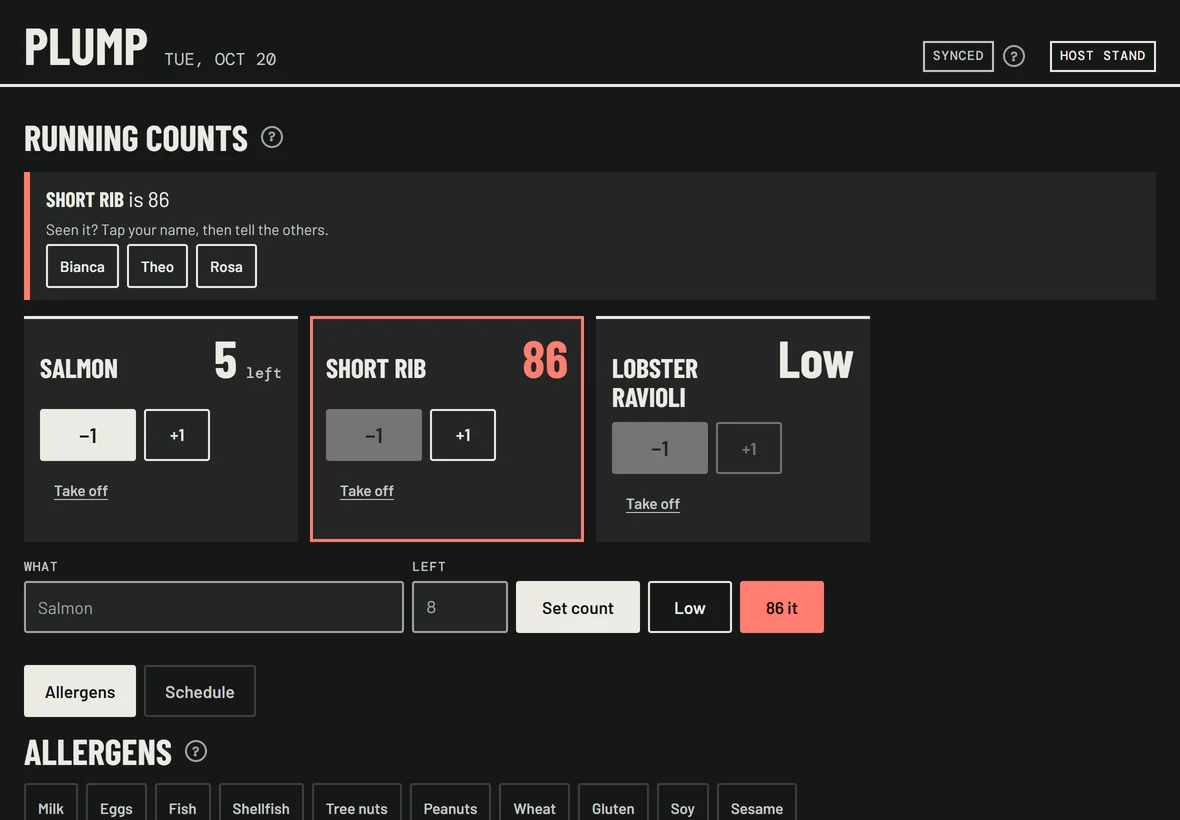Toggle the Fish allergen filter
Viewport: 1180px width, 820px height.
[182, 803]
